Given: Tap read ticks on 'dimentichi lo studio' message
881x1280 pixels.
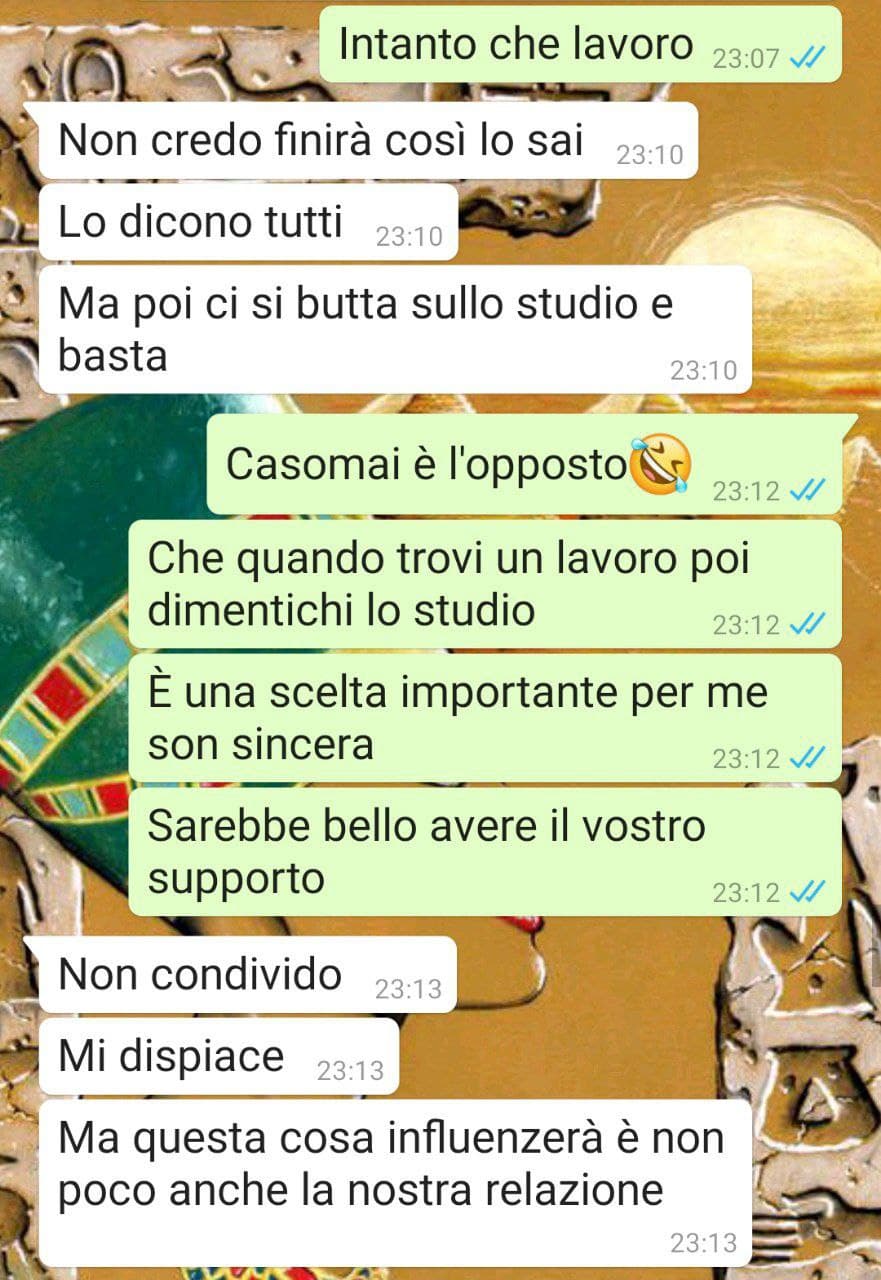Looking at the screenshot, I should coord(807,625).
